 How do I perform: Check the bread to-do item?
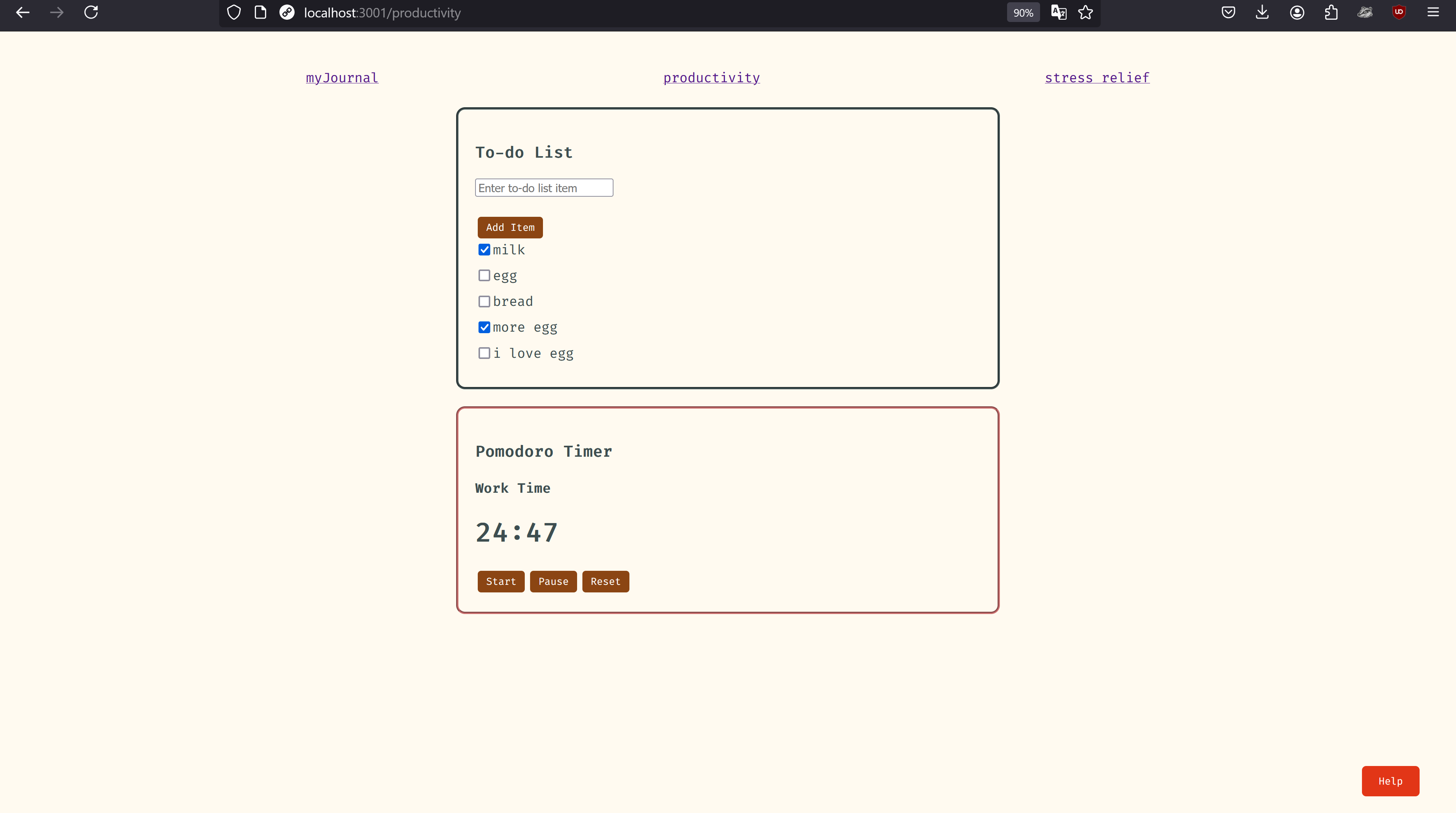[485, 302]
